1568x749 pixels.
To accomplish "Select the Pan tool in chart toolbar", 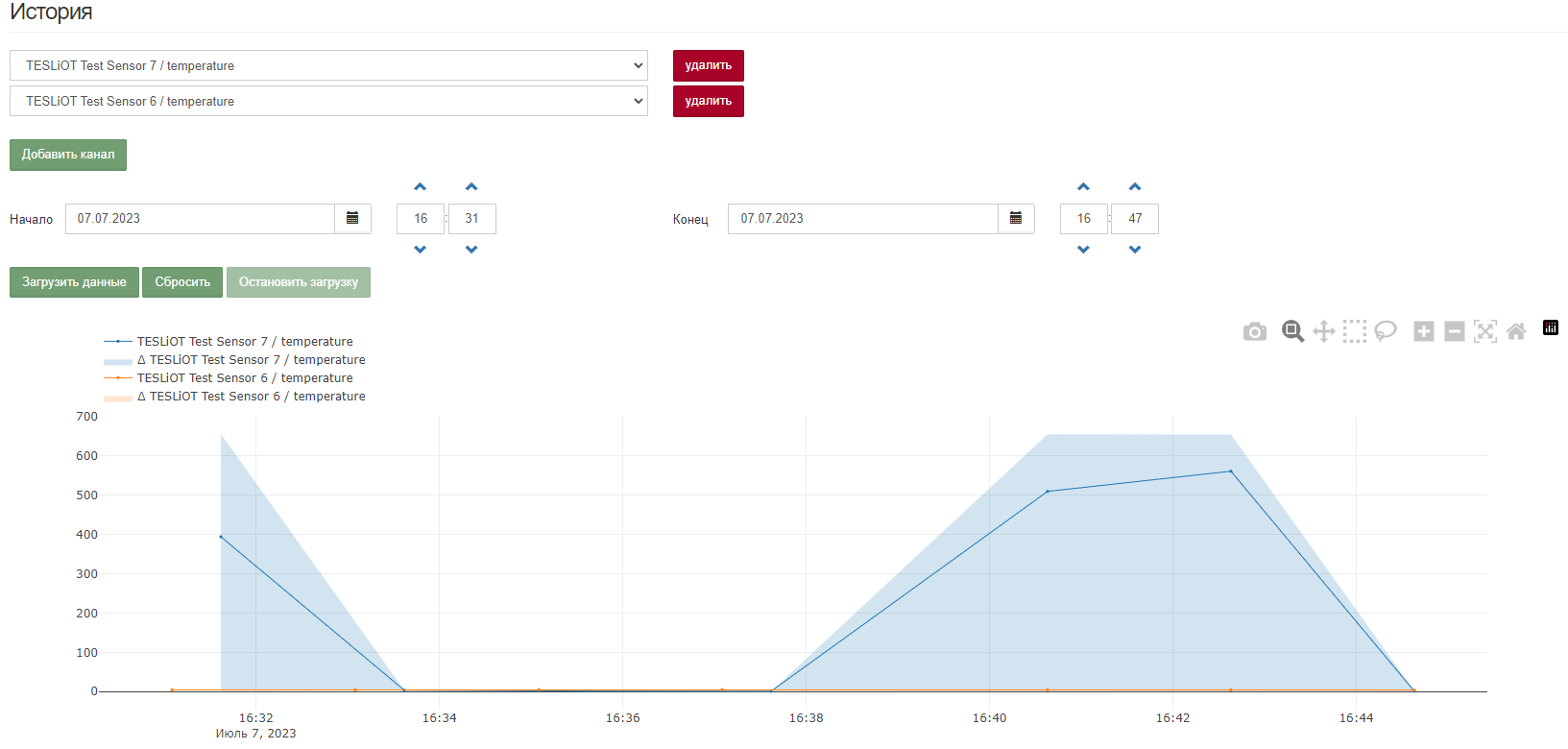I will [x=1324, y=331].
